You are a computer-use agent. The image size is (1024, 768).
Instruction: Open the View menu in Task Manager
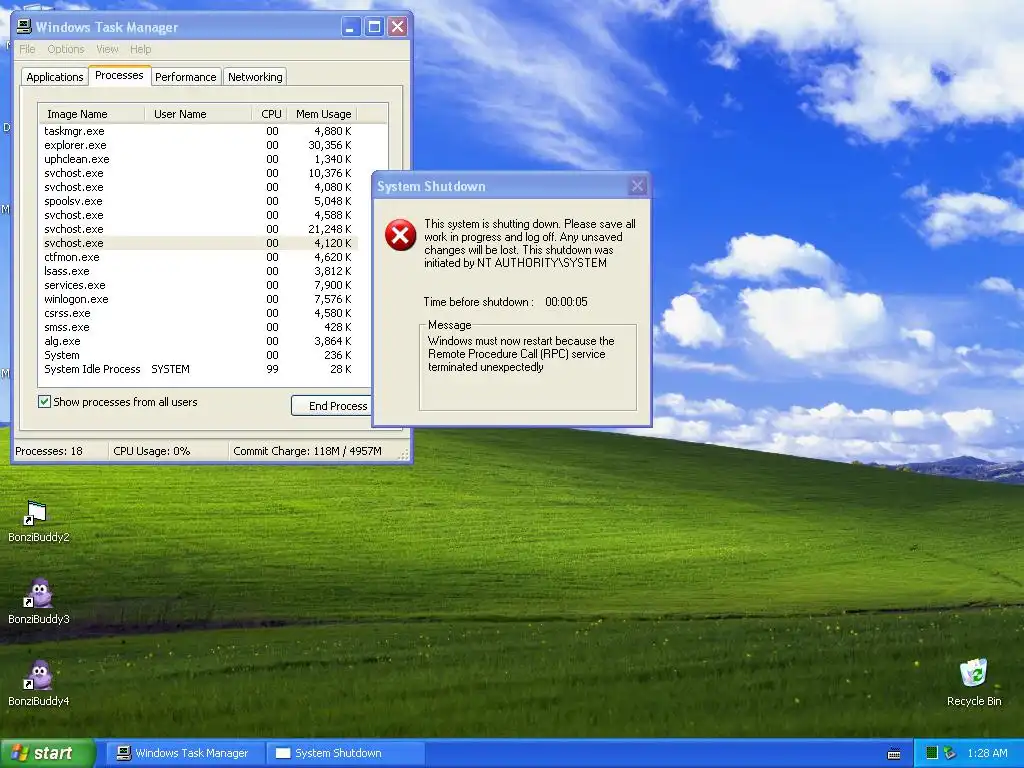point(107,49)
